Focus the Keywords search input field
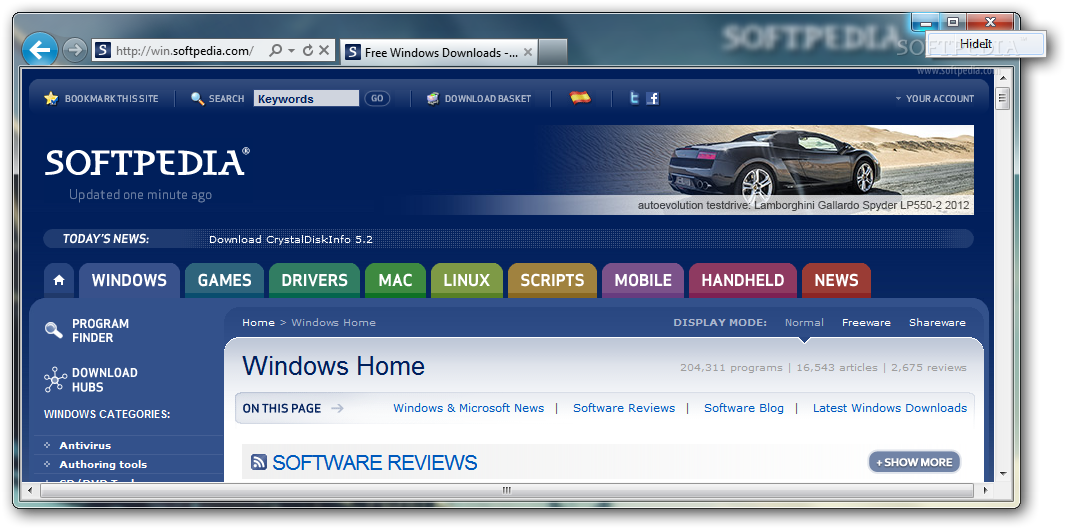 tap(306, 99)
